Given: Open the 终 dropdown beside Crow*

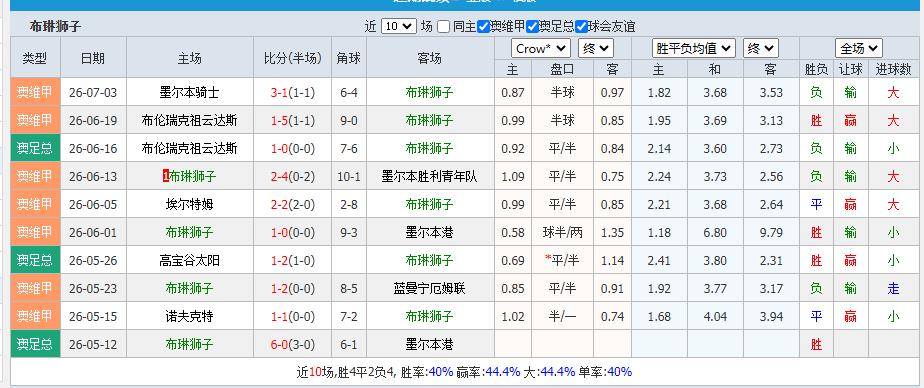Looking at the screenshot, I should coord(595,48).
